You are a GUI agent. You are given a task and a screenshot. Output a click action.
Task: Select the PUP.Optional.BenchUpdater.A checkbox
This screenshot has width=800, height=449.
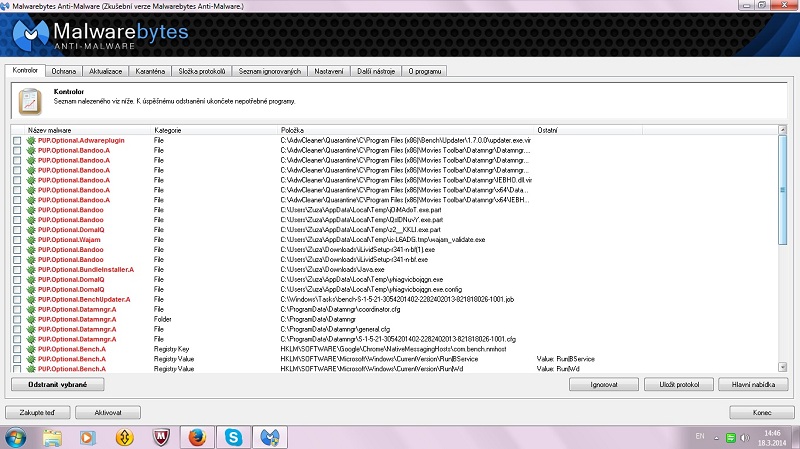click(17, 299)
